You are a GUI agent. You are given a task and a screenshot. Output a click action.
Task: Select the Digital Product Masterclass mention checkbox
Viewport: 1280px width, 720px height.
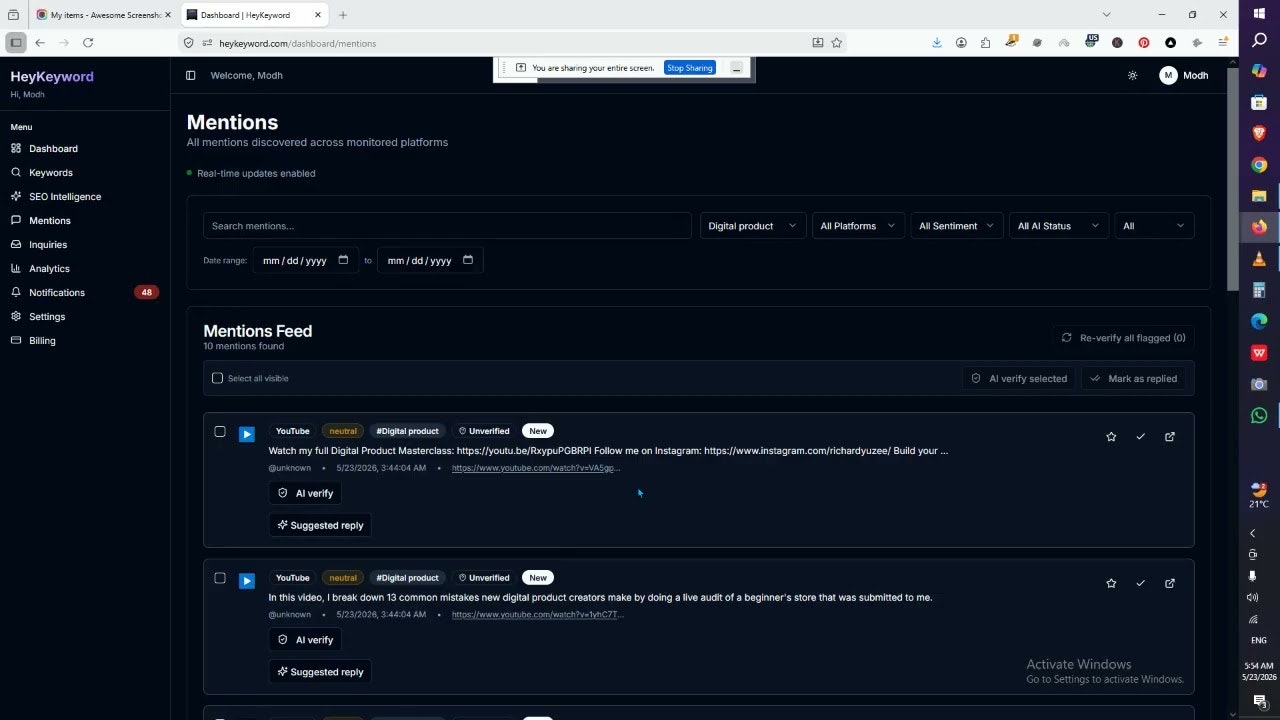point(220,431)
